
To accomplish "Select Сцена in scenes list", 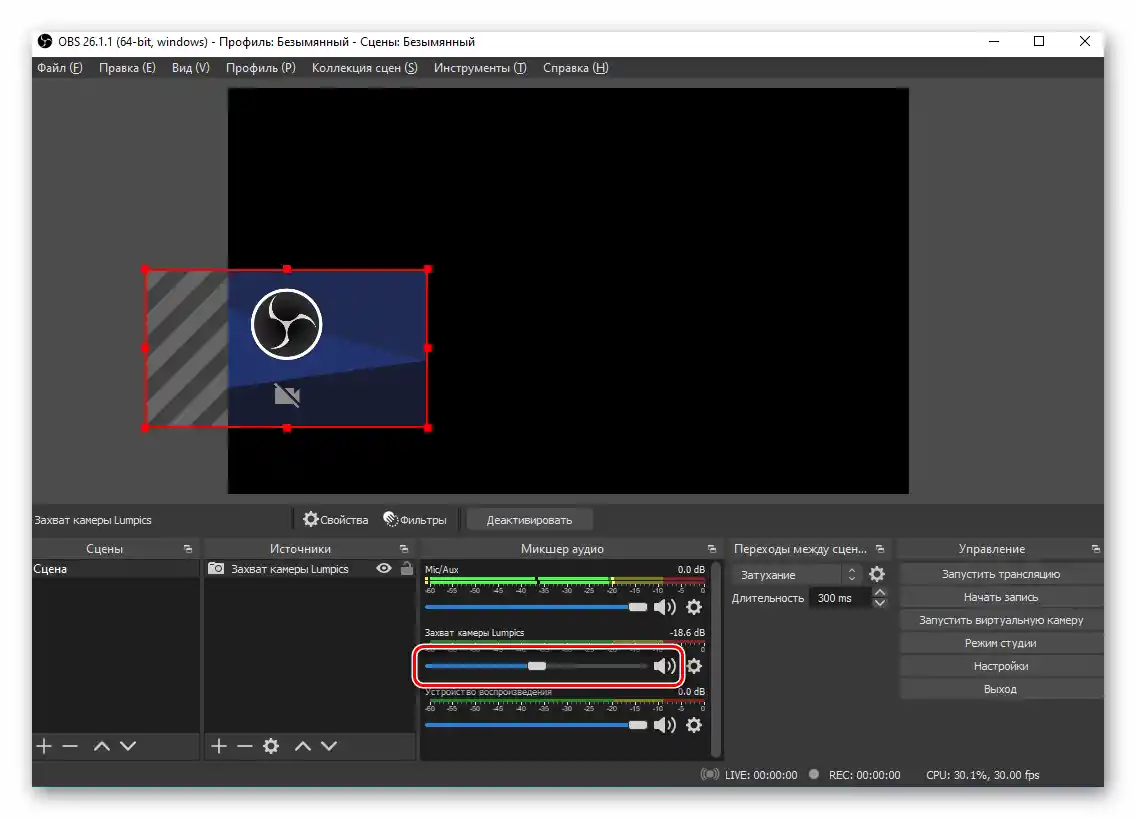I will 115,569.
